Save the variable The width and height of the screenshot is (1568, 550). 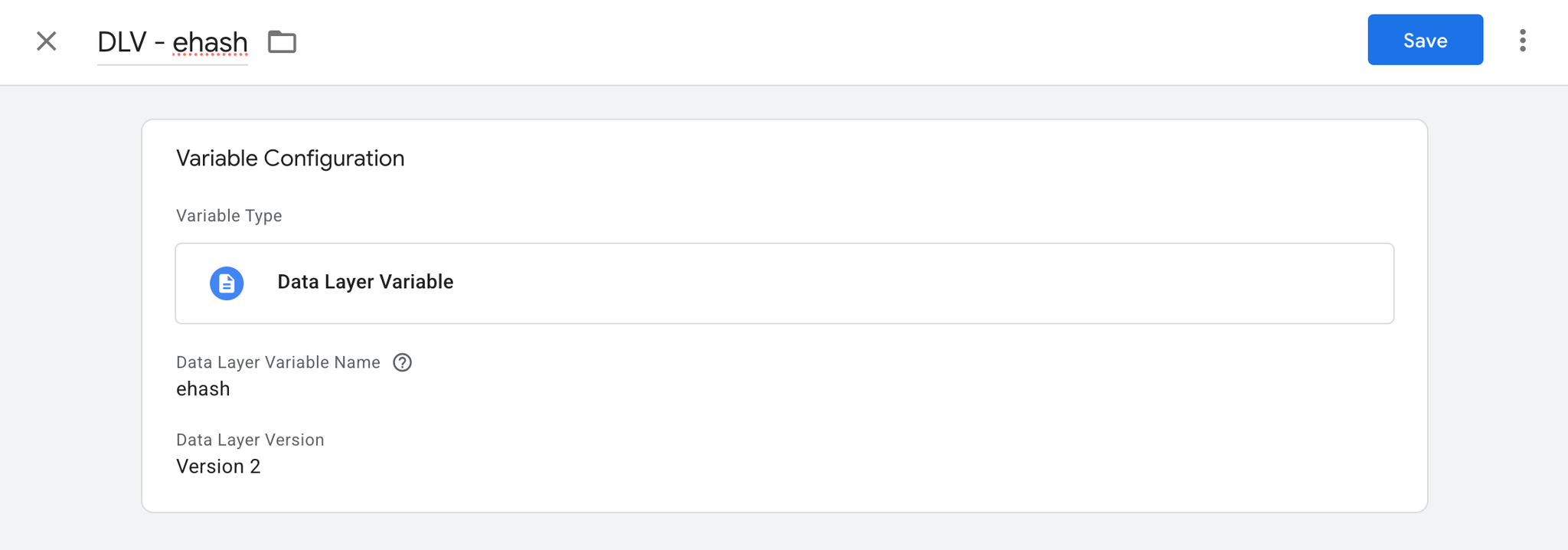(x=1425, y=40)
